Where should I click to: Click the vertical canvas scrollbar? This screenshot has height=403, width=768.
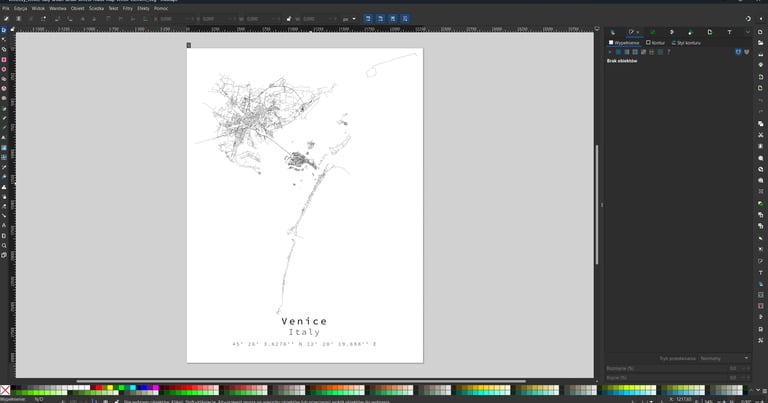click(x=597, y=205)
